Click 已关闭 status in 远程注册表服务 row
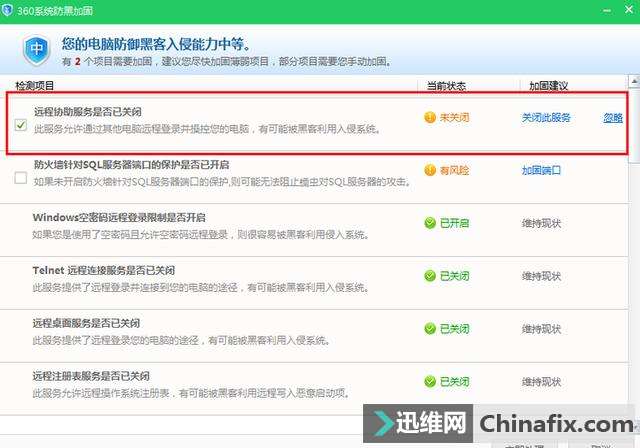The height and width of the screenshot is (448, 640). click(x=454, y=382)
